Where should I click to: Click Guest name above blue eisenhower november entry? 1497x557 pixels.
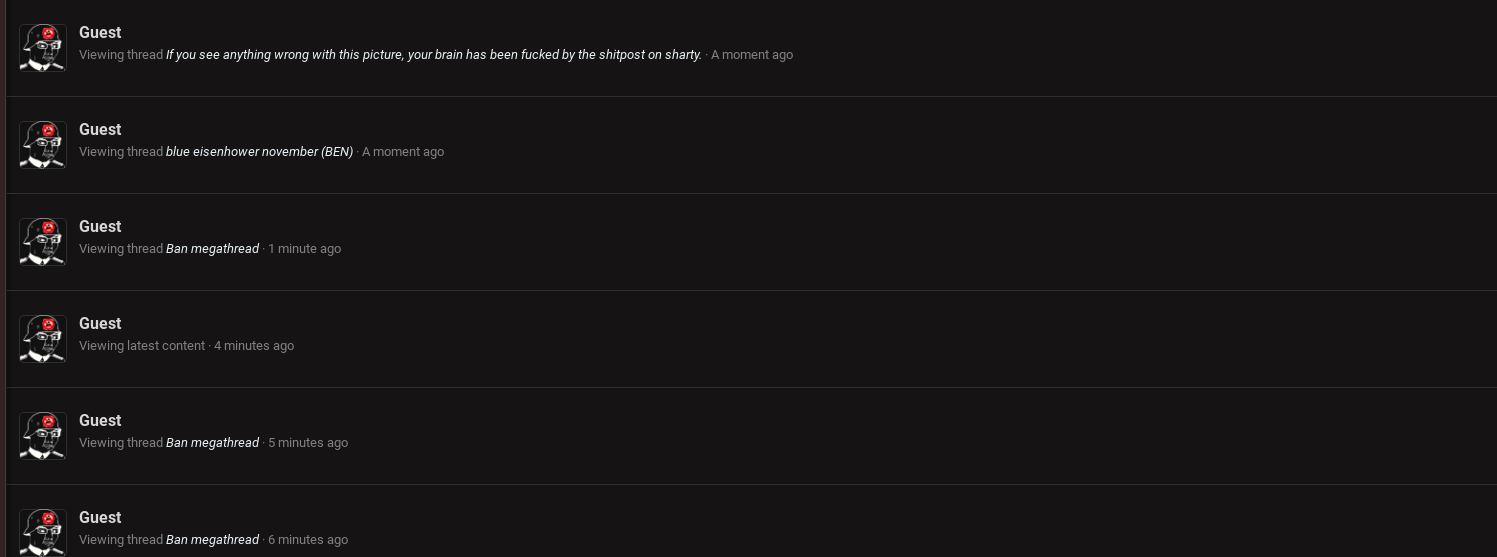click(x=100, y=130)
